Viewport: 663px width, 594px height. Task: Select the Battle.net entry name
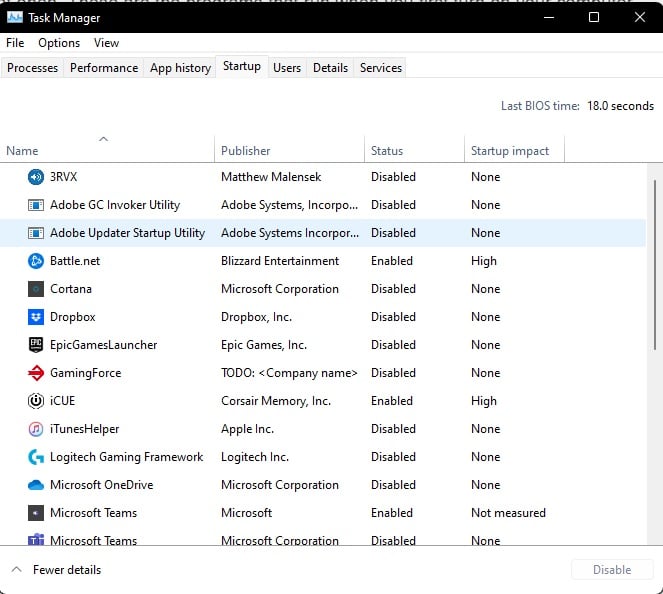coord(75,261)
